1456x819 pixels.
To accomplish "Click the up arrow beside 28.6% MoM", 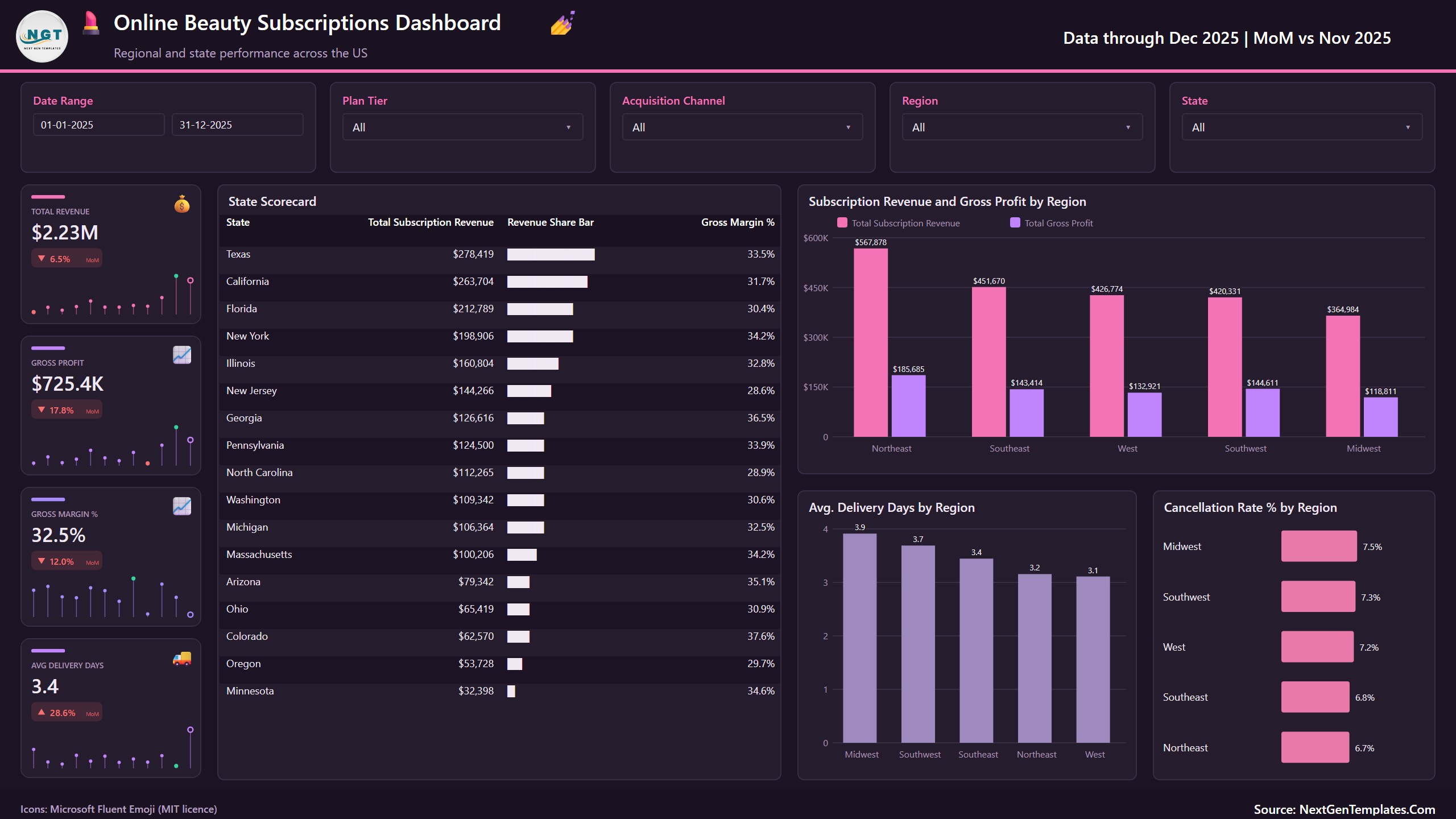I will coord(42,712).
